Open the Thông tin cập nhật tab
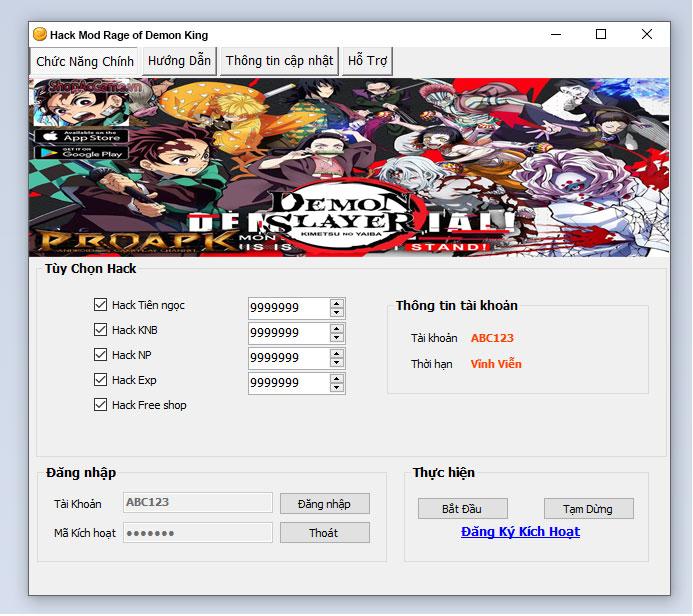Viewport: 693px width, 616px height. (x=279, y=61)
